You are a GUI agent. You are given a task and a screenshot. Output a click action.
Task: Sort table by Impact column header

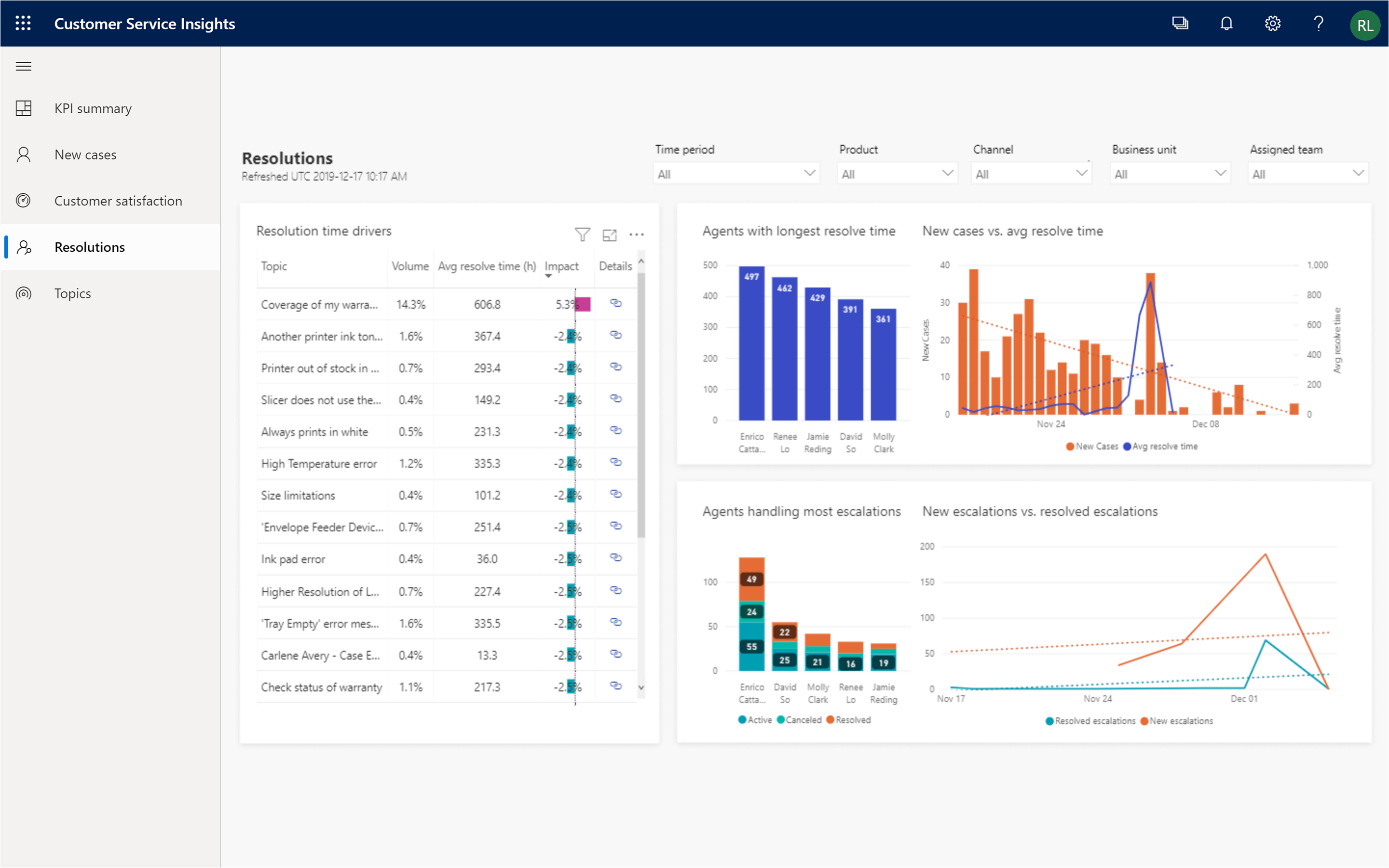(x=561, y=266)
